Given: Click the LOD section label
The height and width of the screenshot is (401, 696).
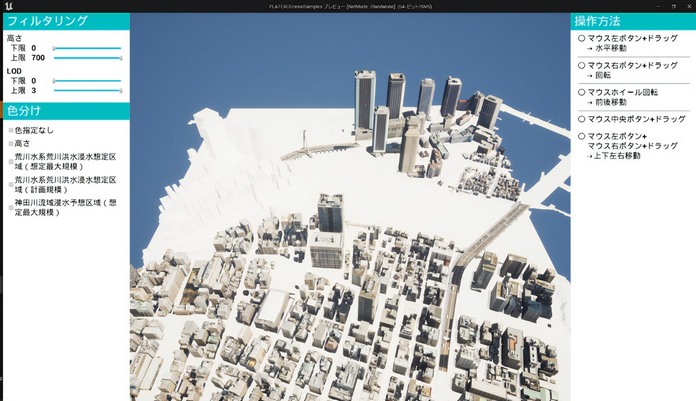Looking at the screenshot, I should coord(14,71).
